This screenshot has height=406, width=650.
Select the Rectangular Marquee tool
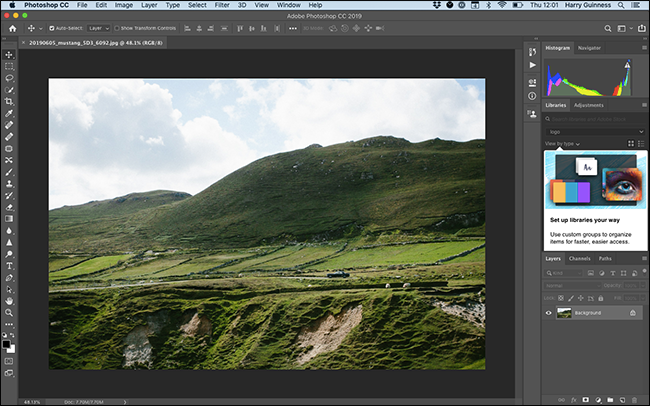[9, 66]
